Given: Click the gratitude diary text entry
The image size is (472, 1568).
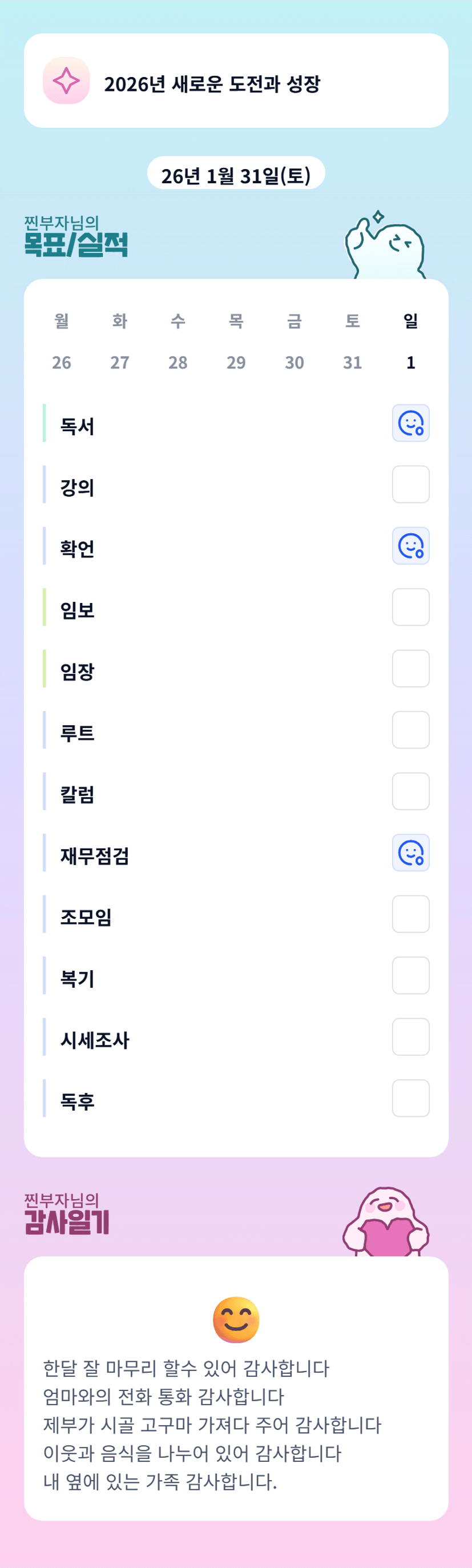Looking at the screenshot, I should (x=212, y=1425).
